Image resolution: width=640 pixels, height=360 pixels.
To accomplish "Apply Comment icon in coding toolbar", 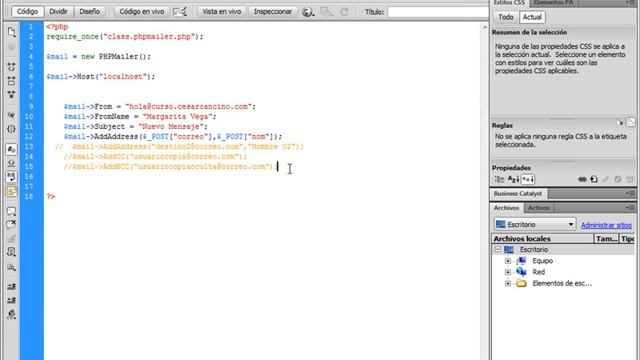I will (11, 211).
